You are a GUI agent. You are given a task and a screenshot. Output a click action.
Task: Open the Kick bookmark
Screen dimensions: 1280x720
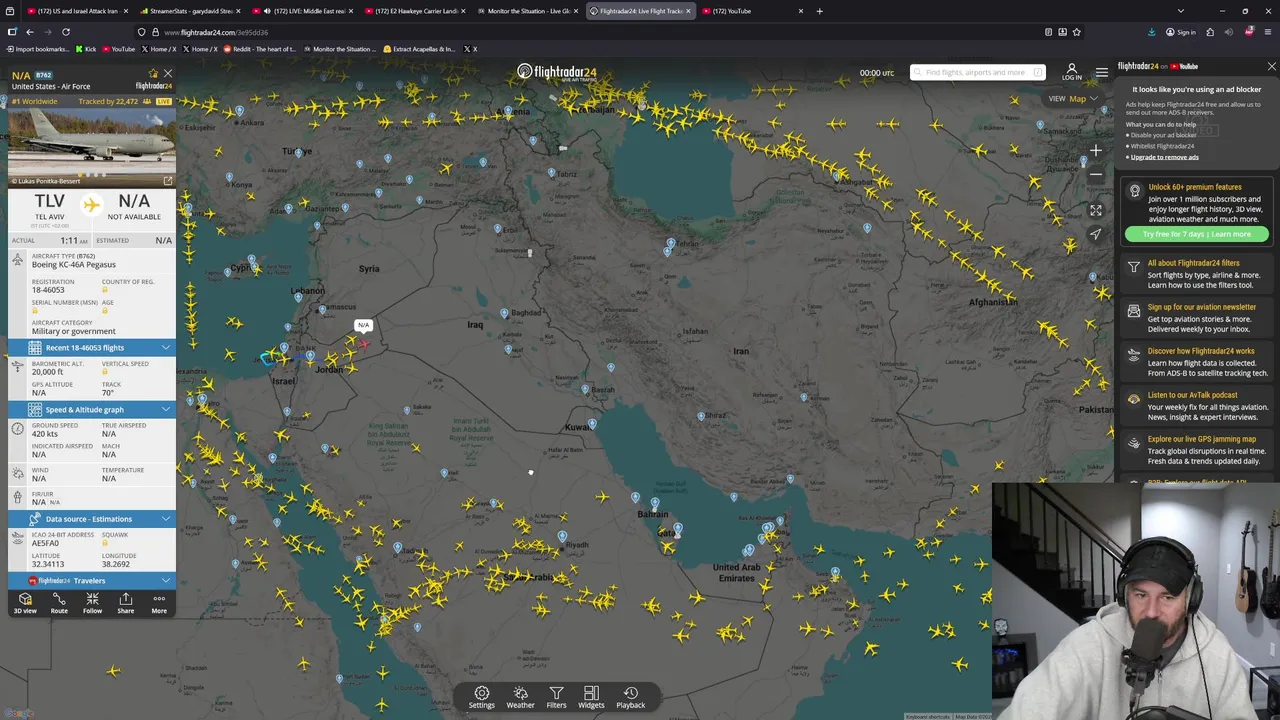click(x=86, y=49)
